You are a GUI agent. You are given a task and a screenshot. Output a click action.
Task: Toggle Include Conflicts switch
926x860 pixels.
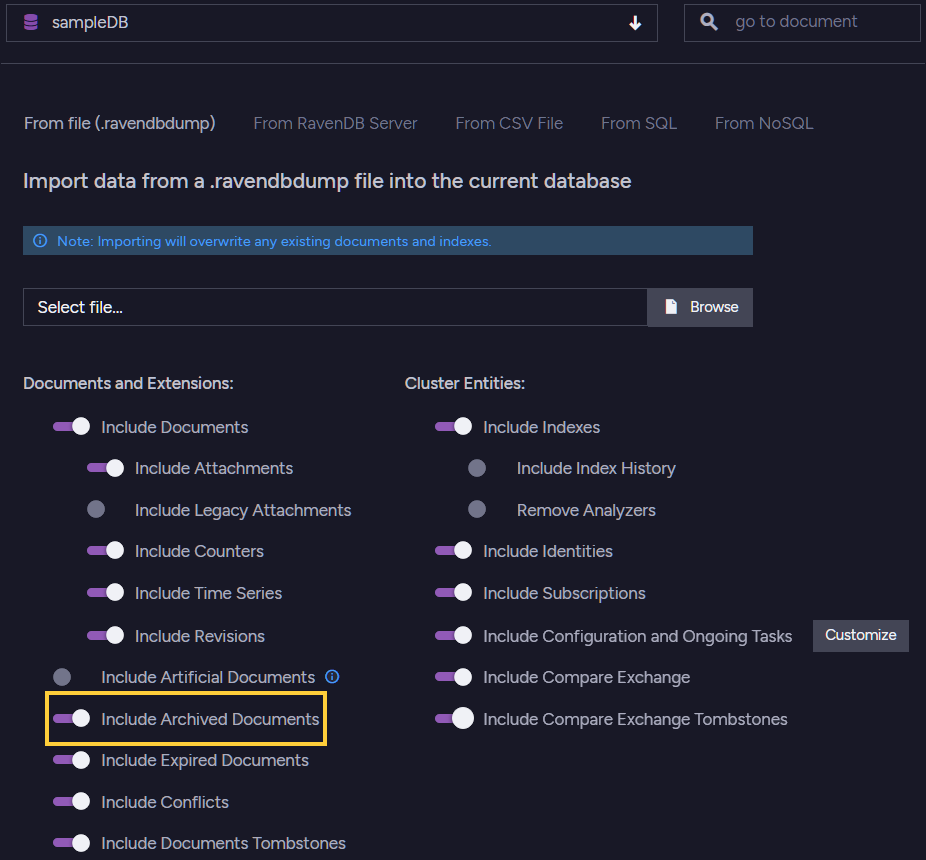71,802
